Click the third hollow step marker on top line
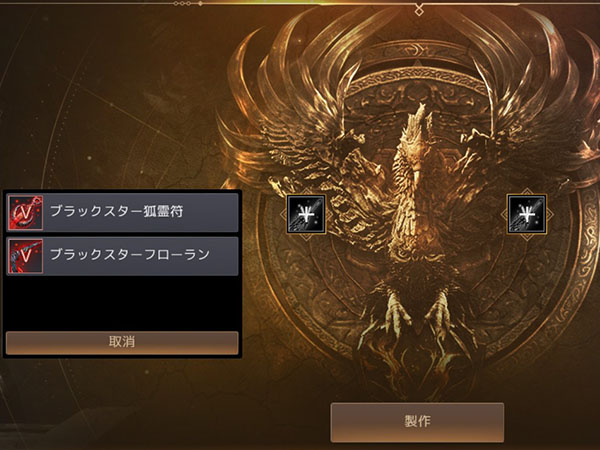The height and width of the screenshot is (450, 600). pyautogui.click(x=188, y=3)
